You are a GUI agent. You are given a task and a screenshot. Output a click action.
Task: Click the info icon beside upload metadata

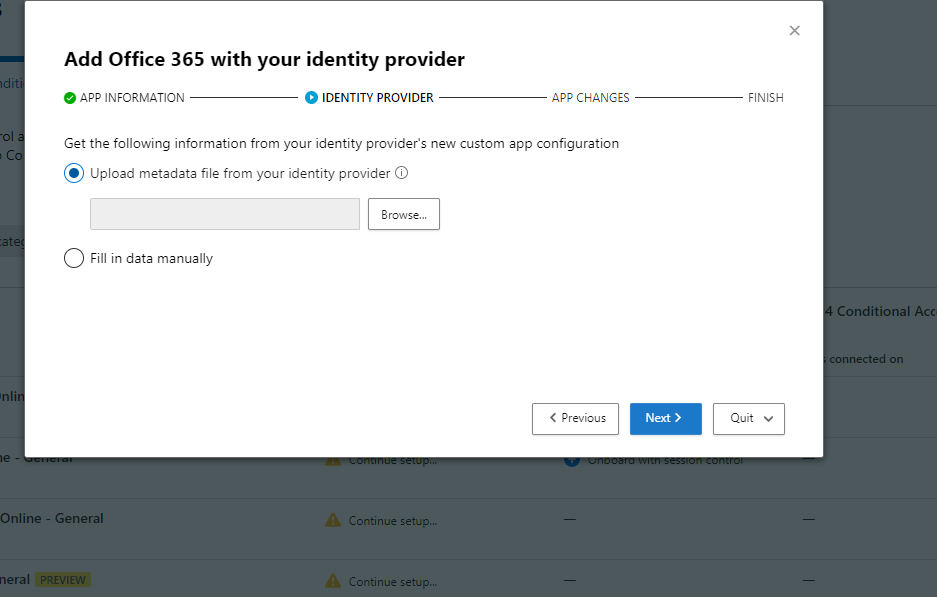[x=402, y=173]
